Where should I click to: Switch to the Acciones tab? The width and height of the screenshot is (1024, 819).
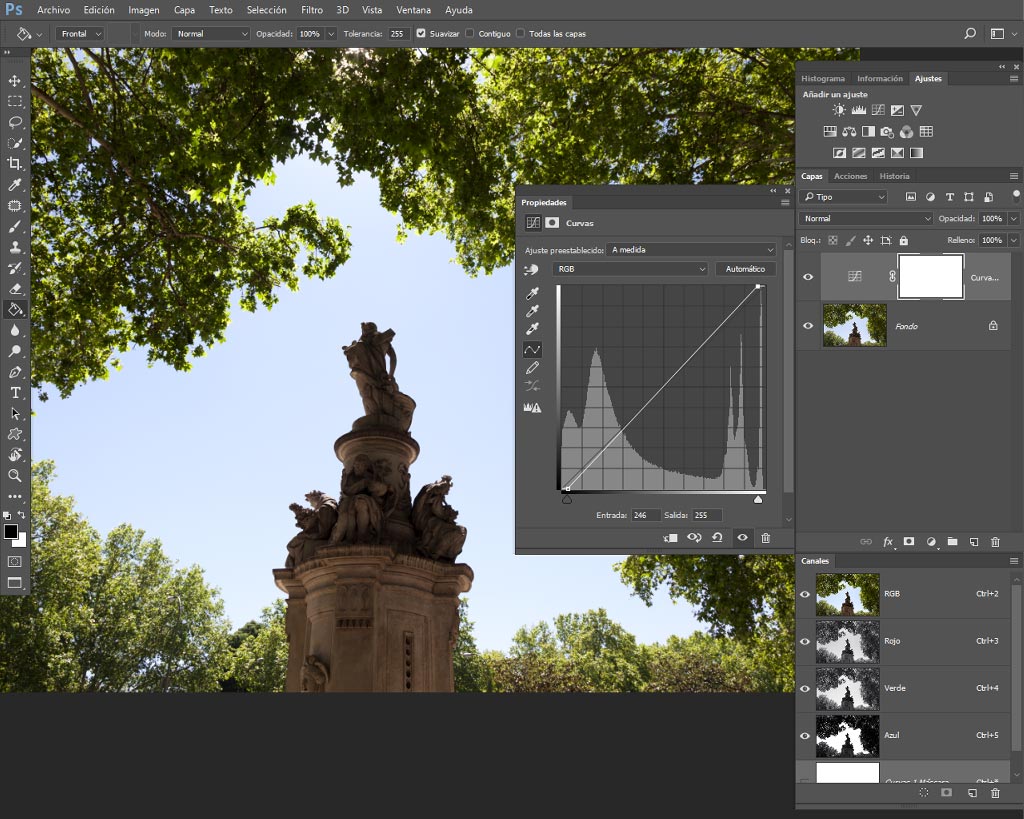(850, 176)
